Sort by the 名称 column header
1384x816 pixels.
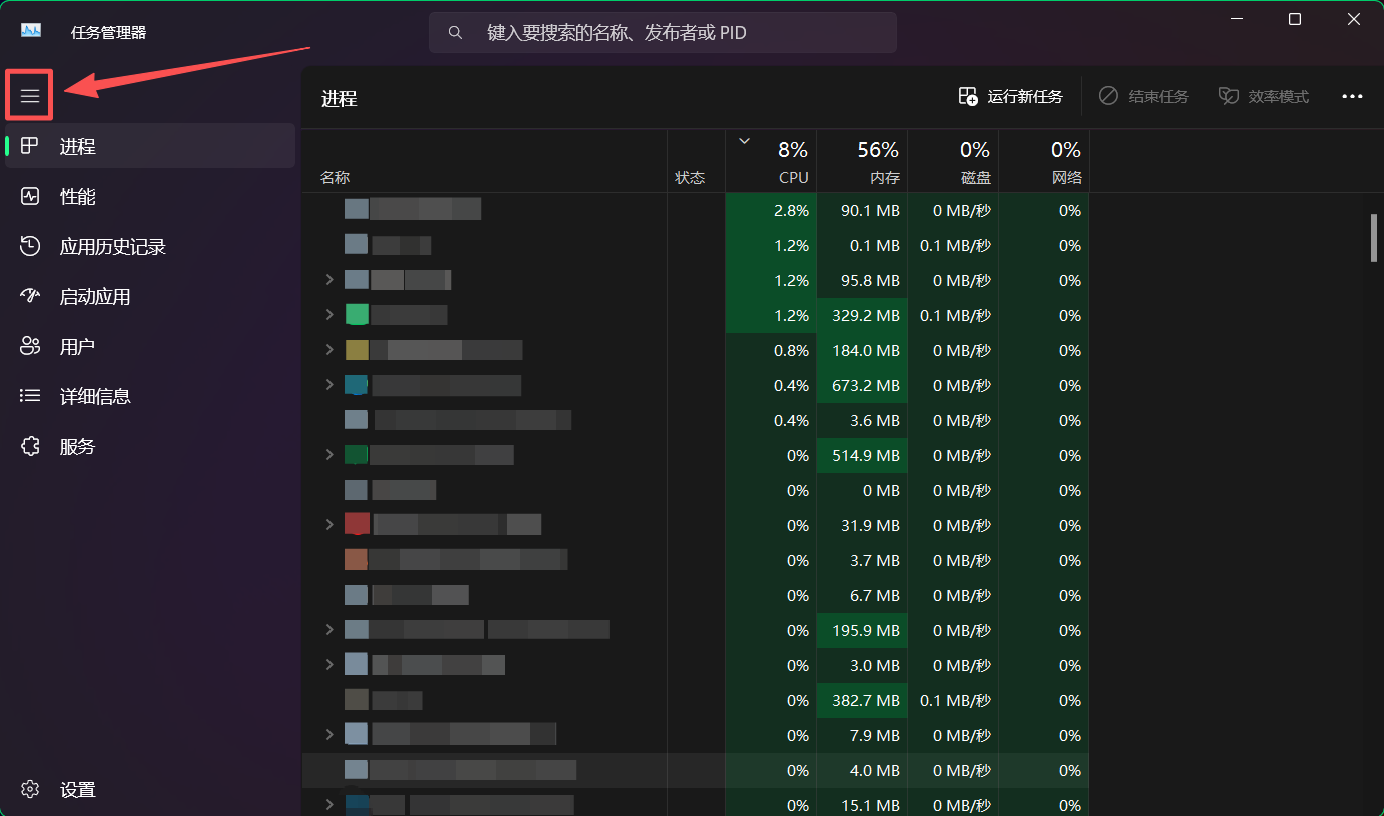pos(335,177)
